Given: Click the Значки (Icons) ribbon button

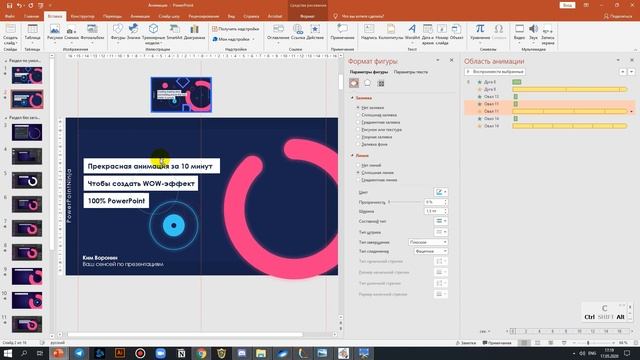Looking at the screenshot, I should point(133,32).
